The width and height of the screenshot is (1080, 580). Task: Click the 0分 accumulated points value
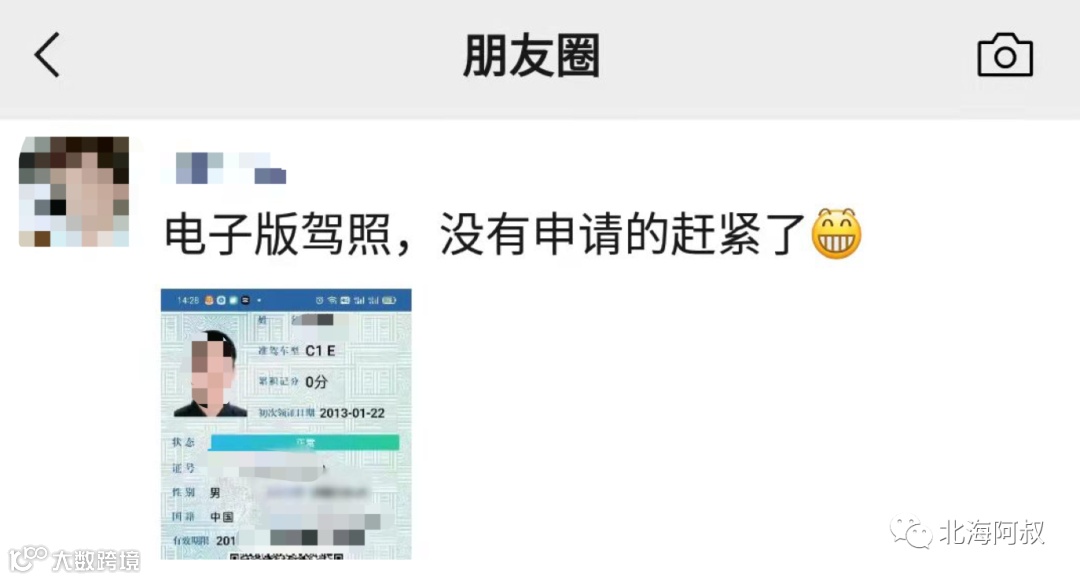click(x=316, y=382)
